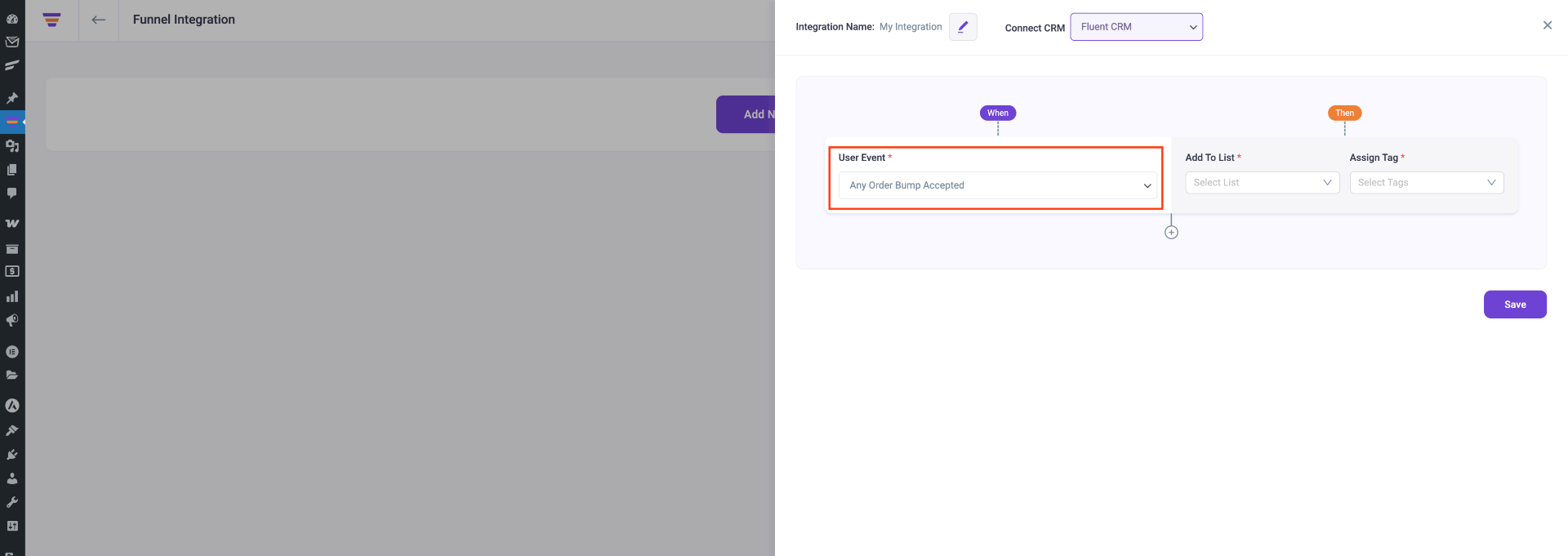The height and width of the screenshot is (556, 1568).
Task: Open the Users person sidebar icon
Action: click(x=12, y=478)
